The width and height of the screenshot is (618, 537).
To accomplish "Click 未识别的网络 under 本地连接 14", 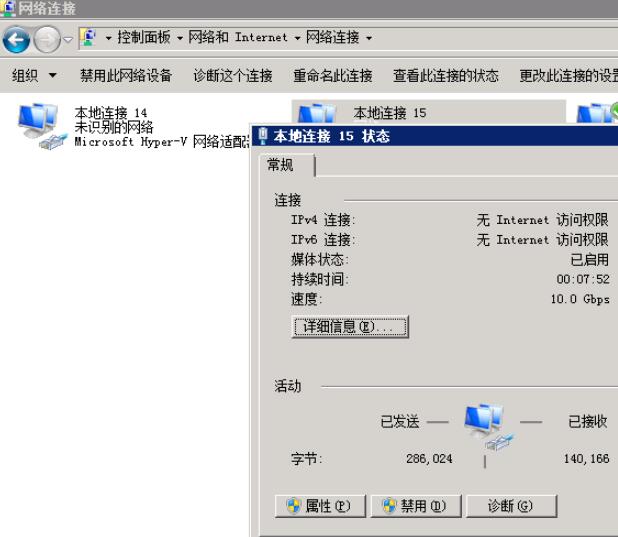I will (114, 127).
